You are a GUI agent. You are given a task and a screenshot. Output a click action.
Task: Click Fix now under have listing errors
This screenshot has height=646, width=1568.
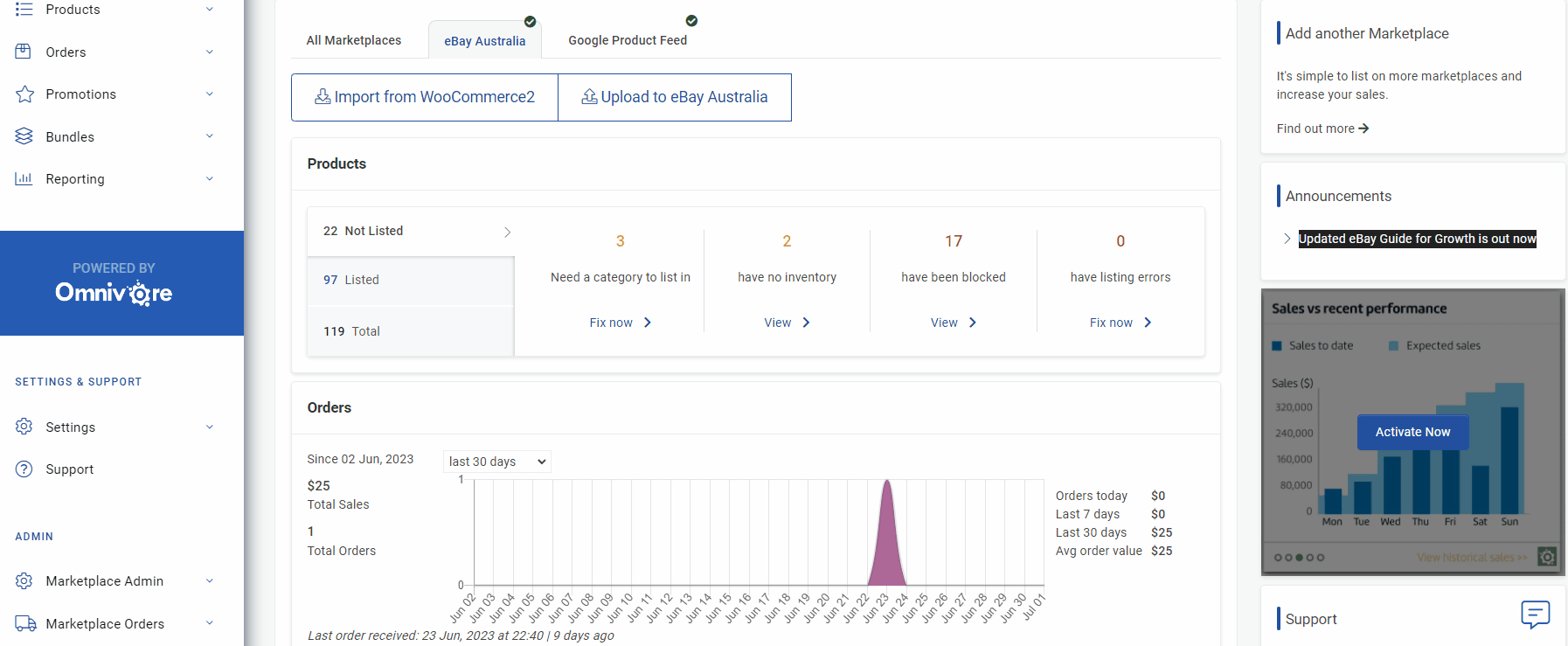(1120, 323)
